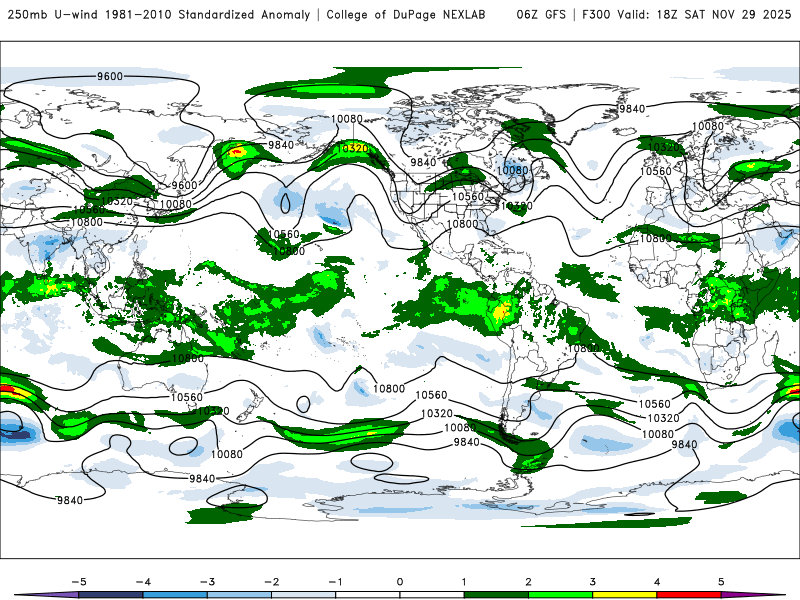The image size is (800, 600).
Task: Click the '1' colorbar tick label
Action: pyautogui.click(x=464, y=582)
